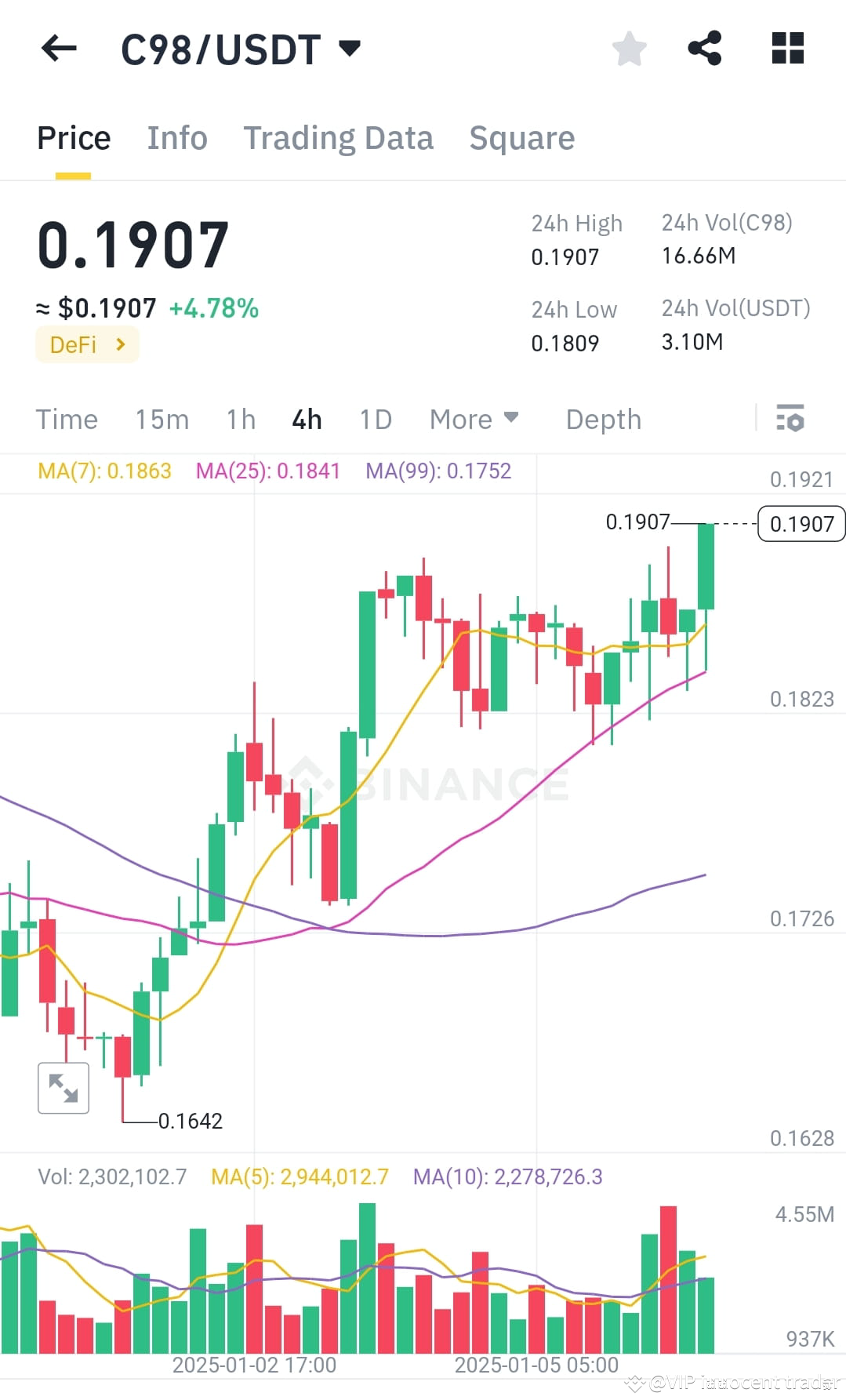
Task: Open the C98/USDT pair selector dropdown
Action: pos(239,49)
